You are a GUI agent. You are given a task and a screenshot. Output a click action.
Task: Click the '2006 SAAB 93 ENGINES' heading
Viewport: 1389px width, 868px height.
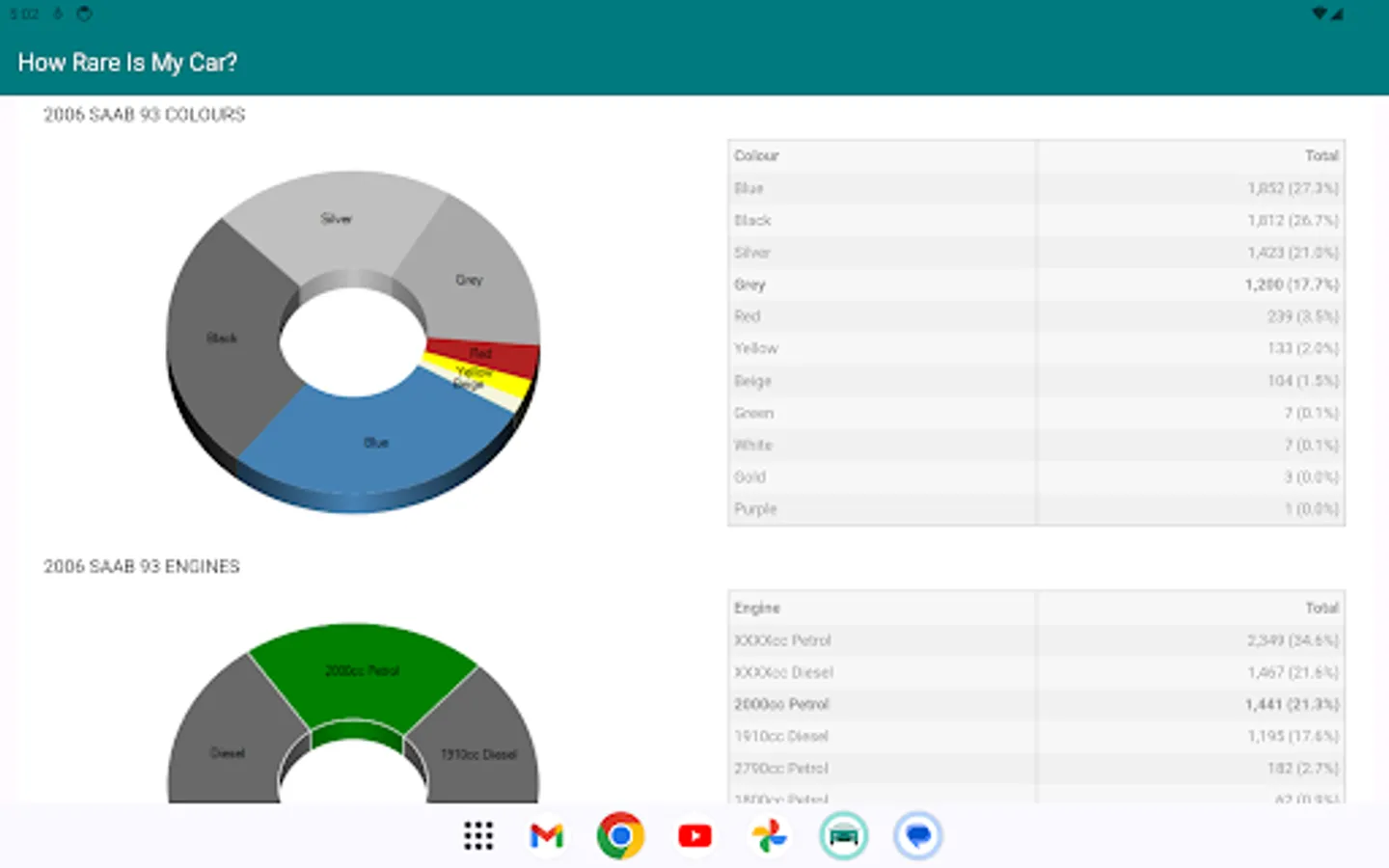click(x=142, y=566)
